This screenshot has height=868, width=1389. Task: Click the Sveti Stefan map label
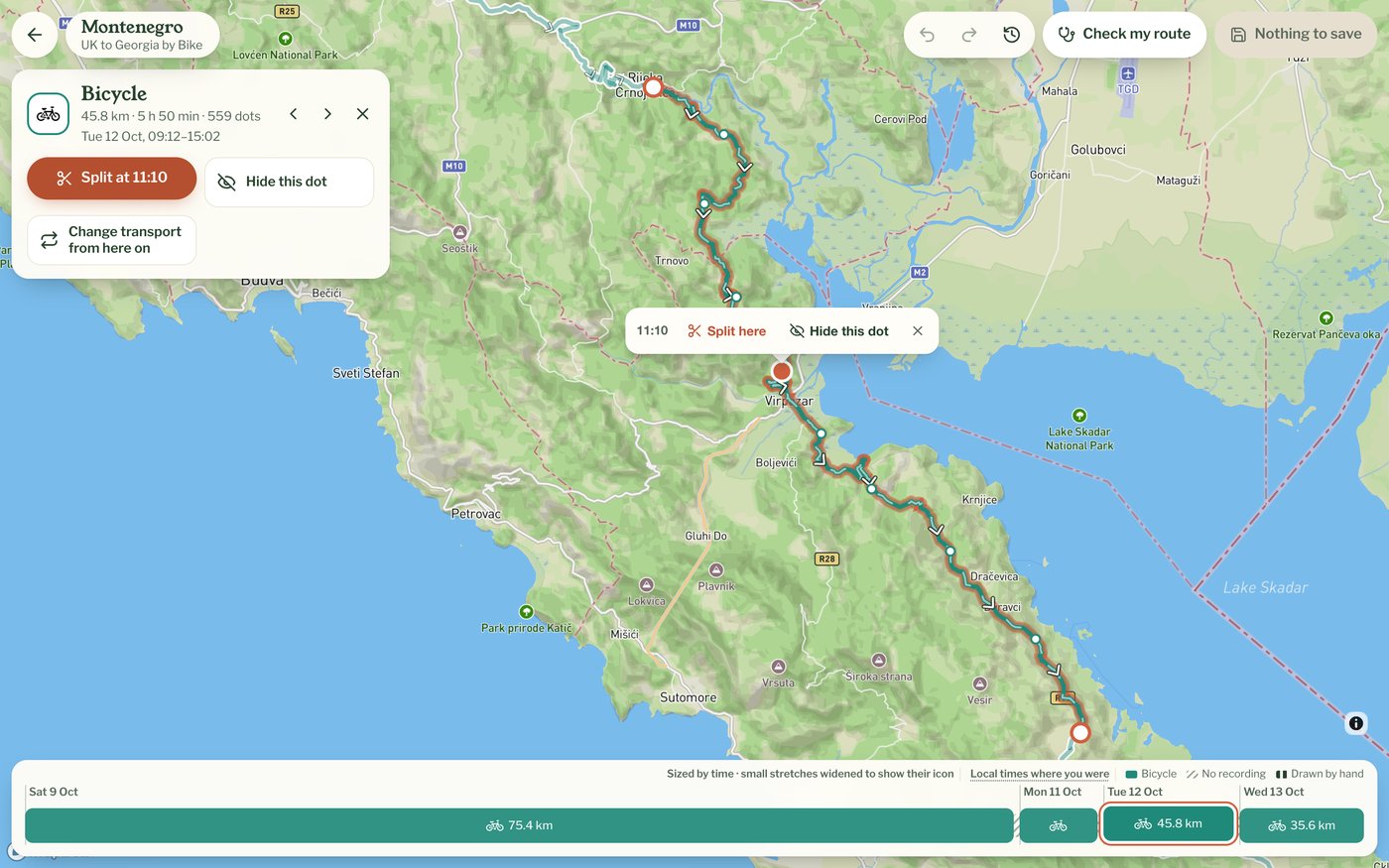366,373
